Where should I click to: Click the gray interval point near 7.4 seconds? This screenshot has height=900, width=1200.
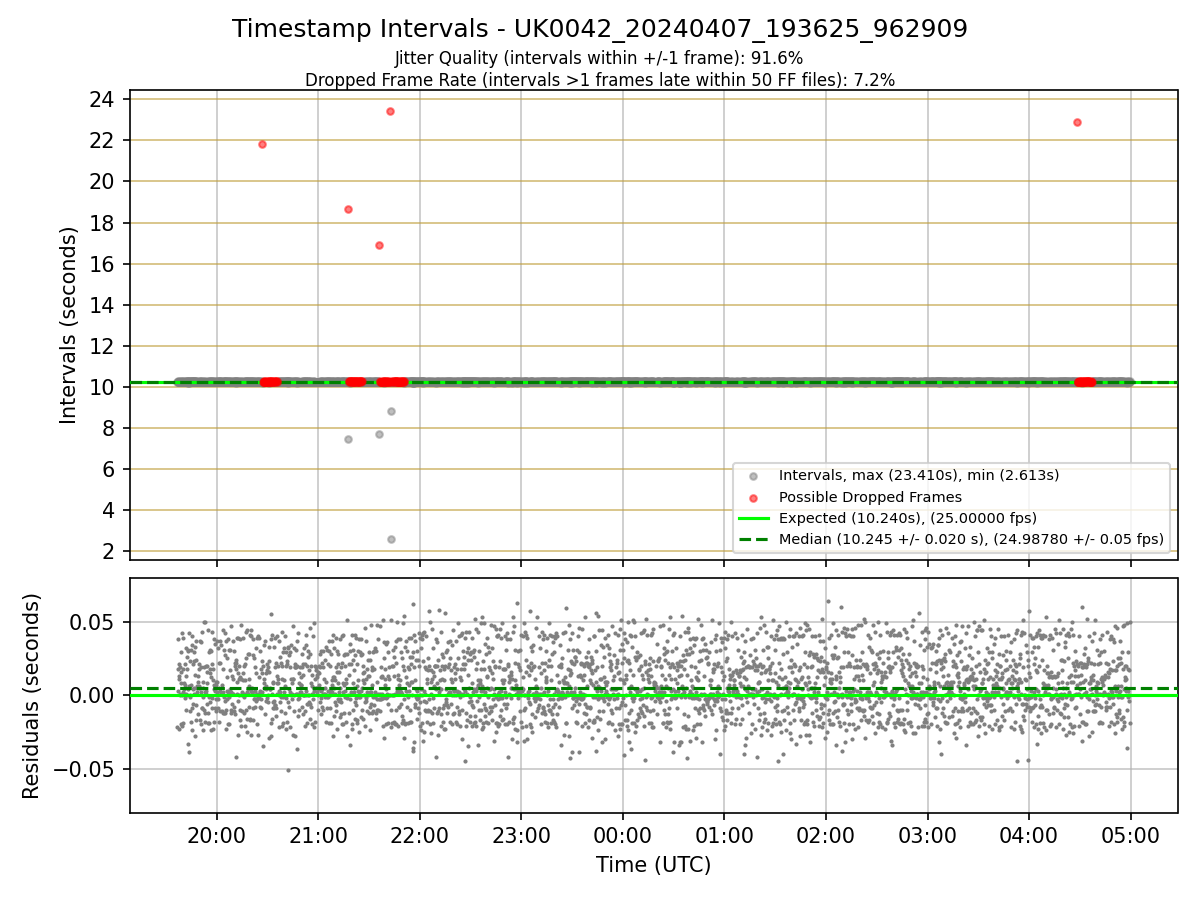348,439
